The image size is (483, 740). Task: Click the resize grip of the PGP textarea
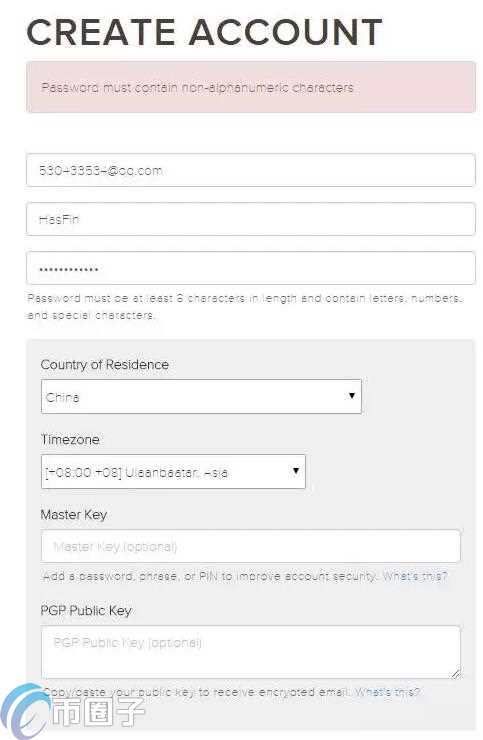point(455,674)
